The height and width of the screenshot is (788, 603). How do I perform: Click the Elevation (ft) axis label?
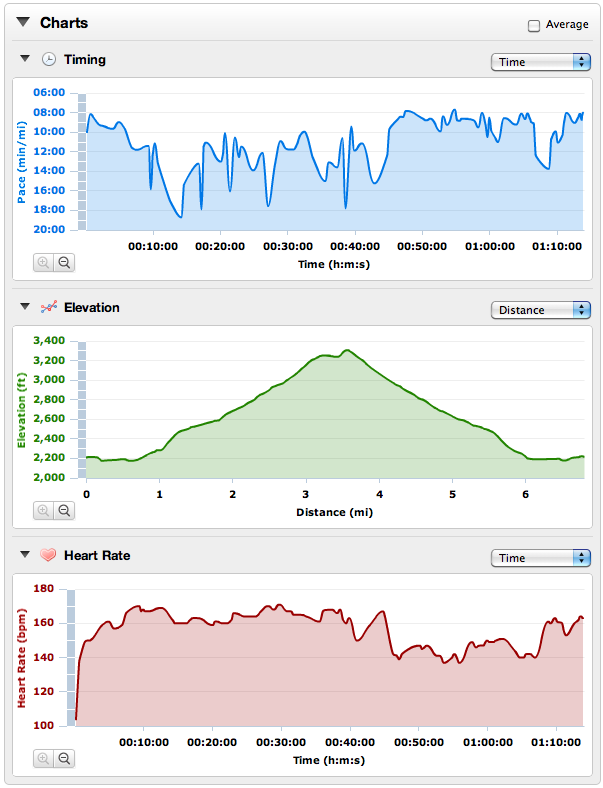(x=21, y=410)
